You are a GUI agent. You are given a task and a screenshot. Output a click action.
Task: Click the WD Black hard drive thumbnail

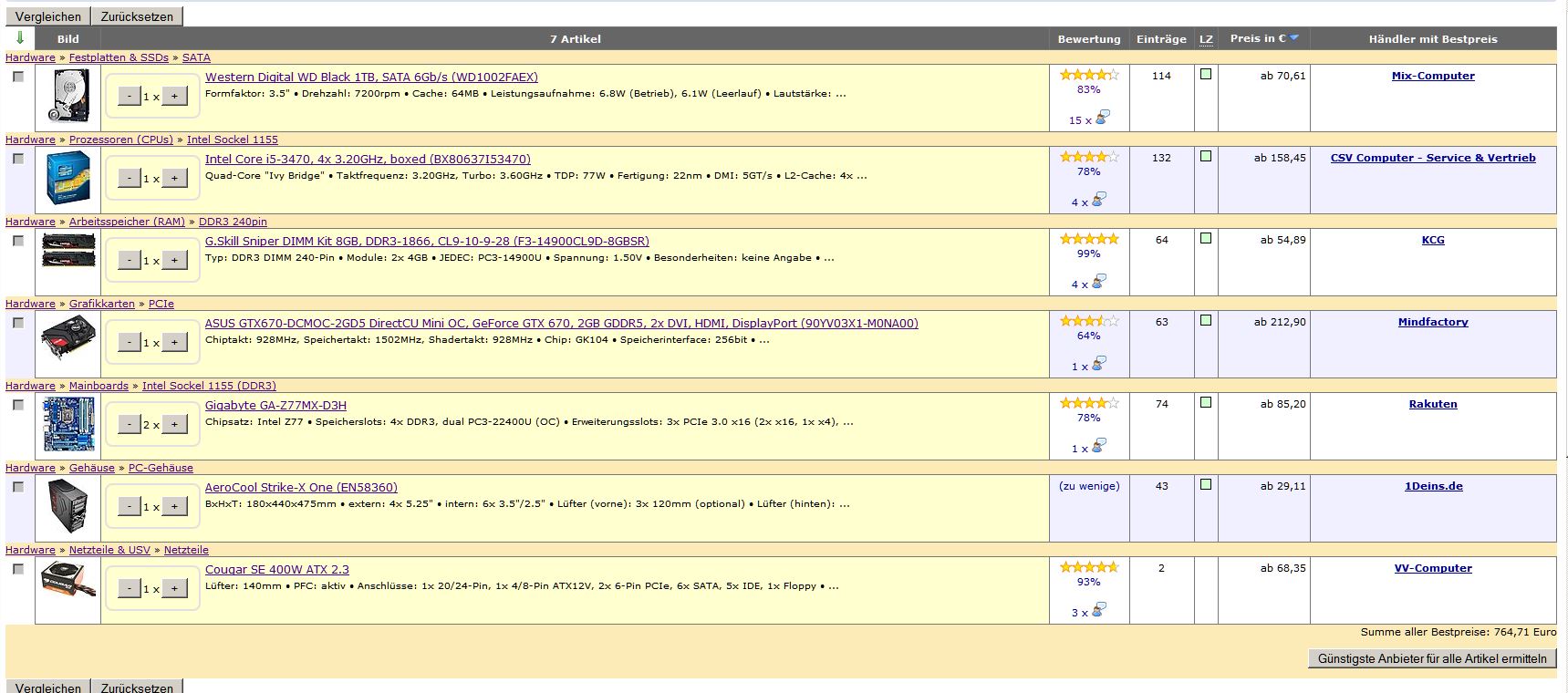tap(68, 97)
